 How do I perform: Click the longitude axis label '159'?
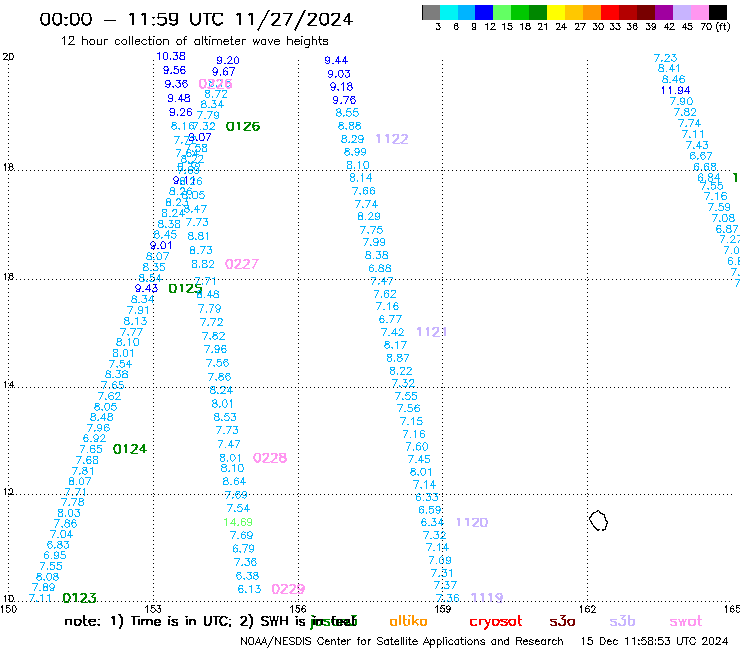click(442, 609)
